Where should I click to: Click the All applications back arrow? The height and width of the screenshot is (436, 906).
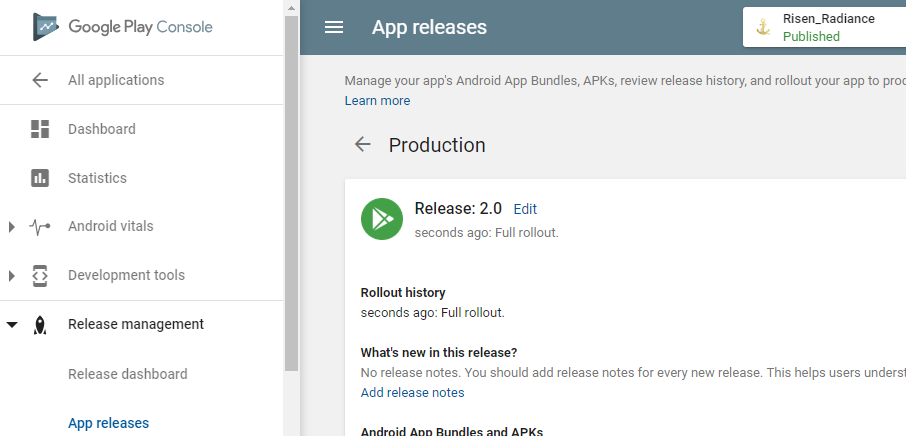40,80
